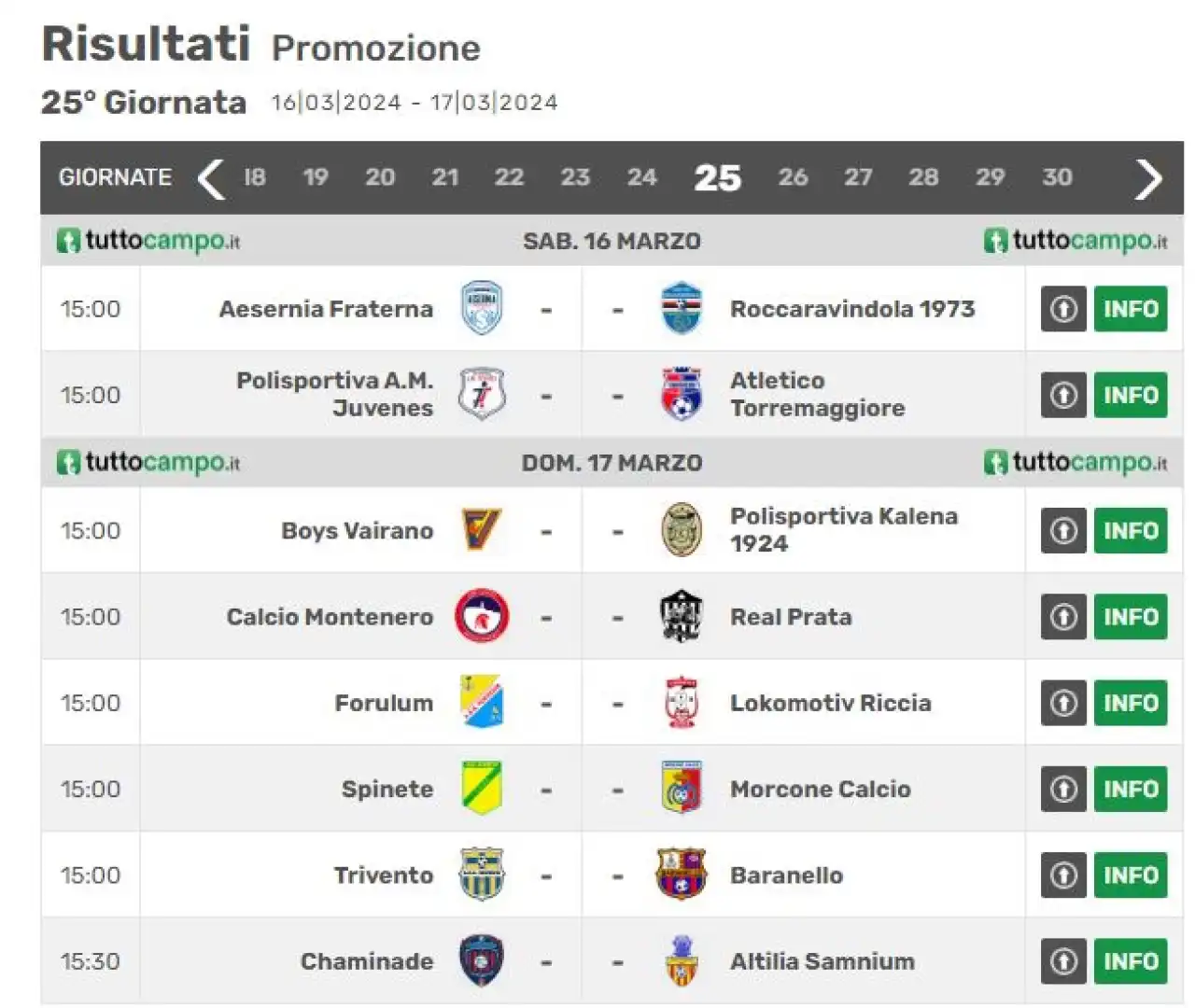Select giornata 26 in the round bar
This screenshot has height=1008, width=1195.
(793, 177)
